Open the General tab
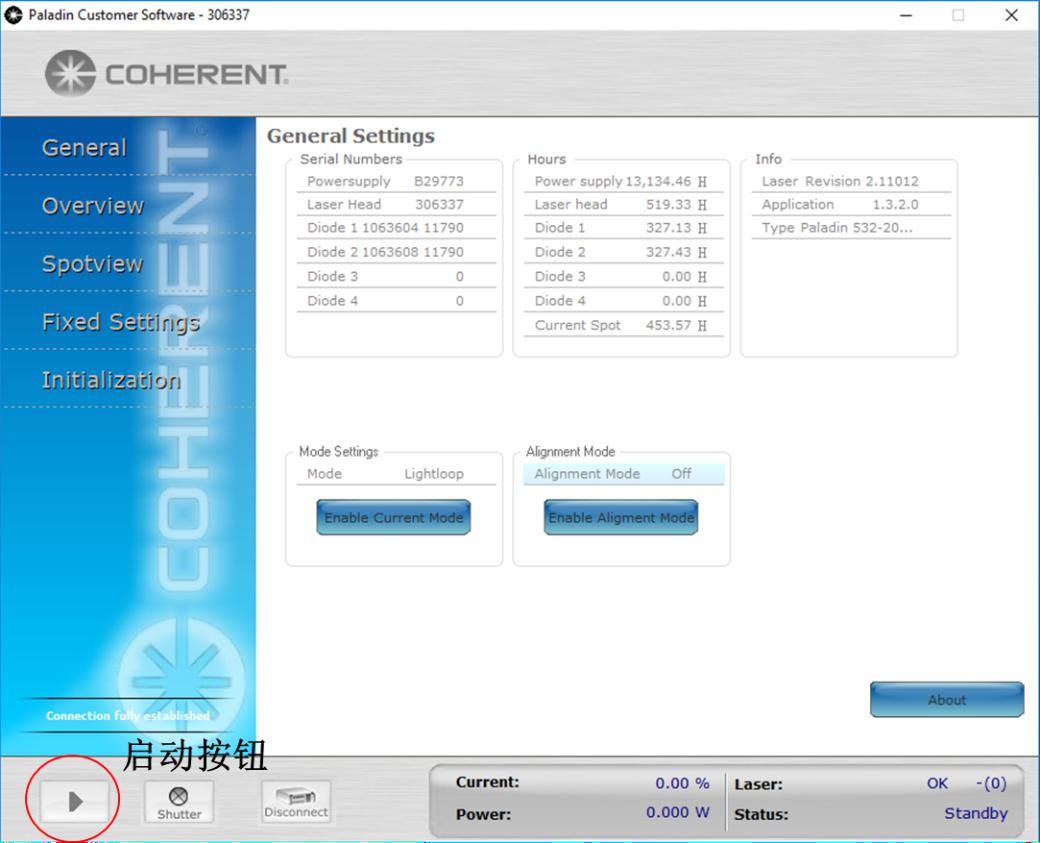 [x=84, y=148]
